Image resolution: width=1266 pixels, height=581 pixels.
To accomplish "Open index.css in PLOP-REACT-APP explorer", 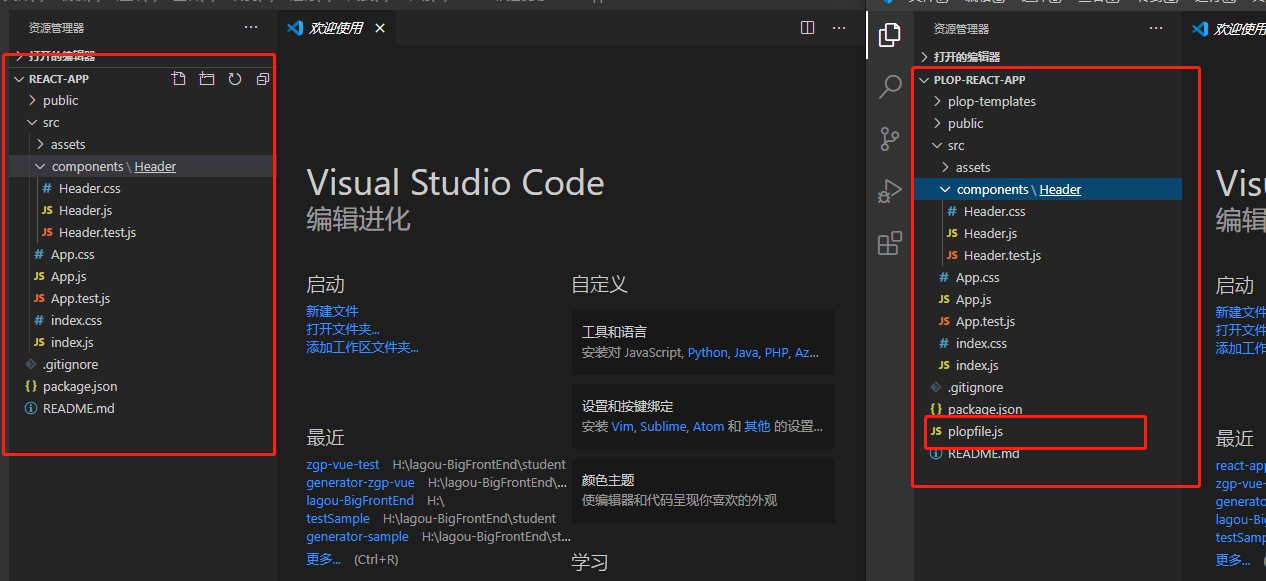I will click(982, 343).
